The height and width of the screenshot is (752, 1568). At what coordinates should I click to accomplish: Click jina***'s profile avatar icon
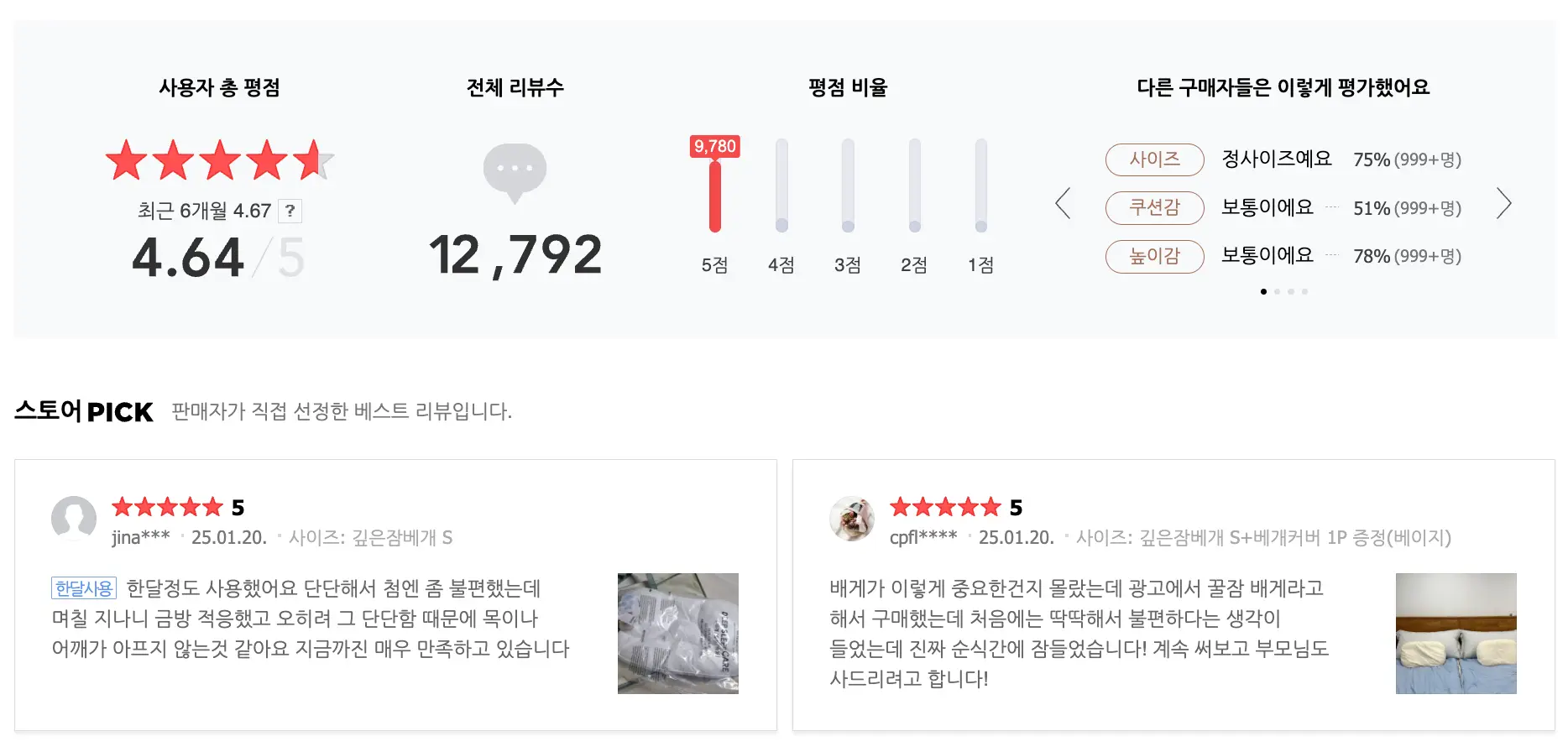point(74,520)
